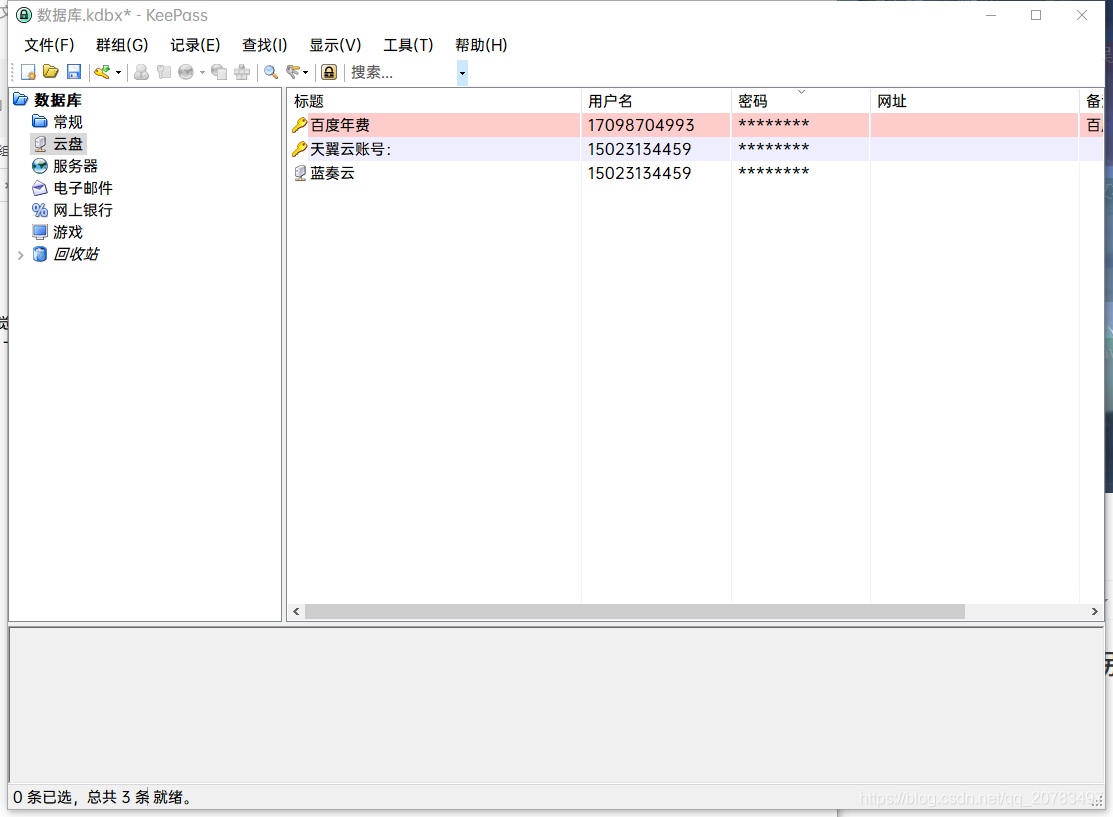Screen dimensions: 1113x817
Task: Select the 网上银行 group
Action: (82, 210)
